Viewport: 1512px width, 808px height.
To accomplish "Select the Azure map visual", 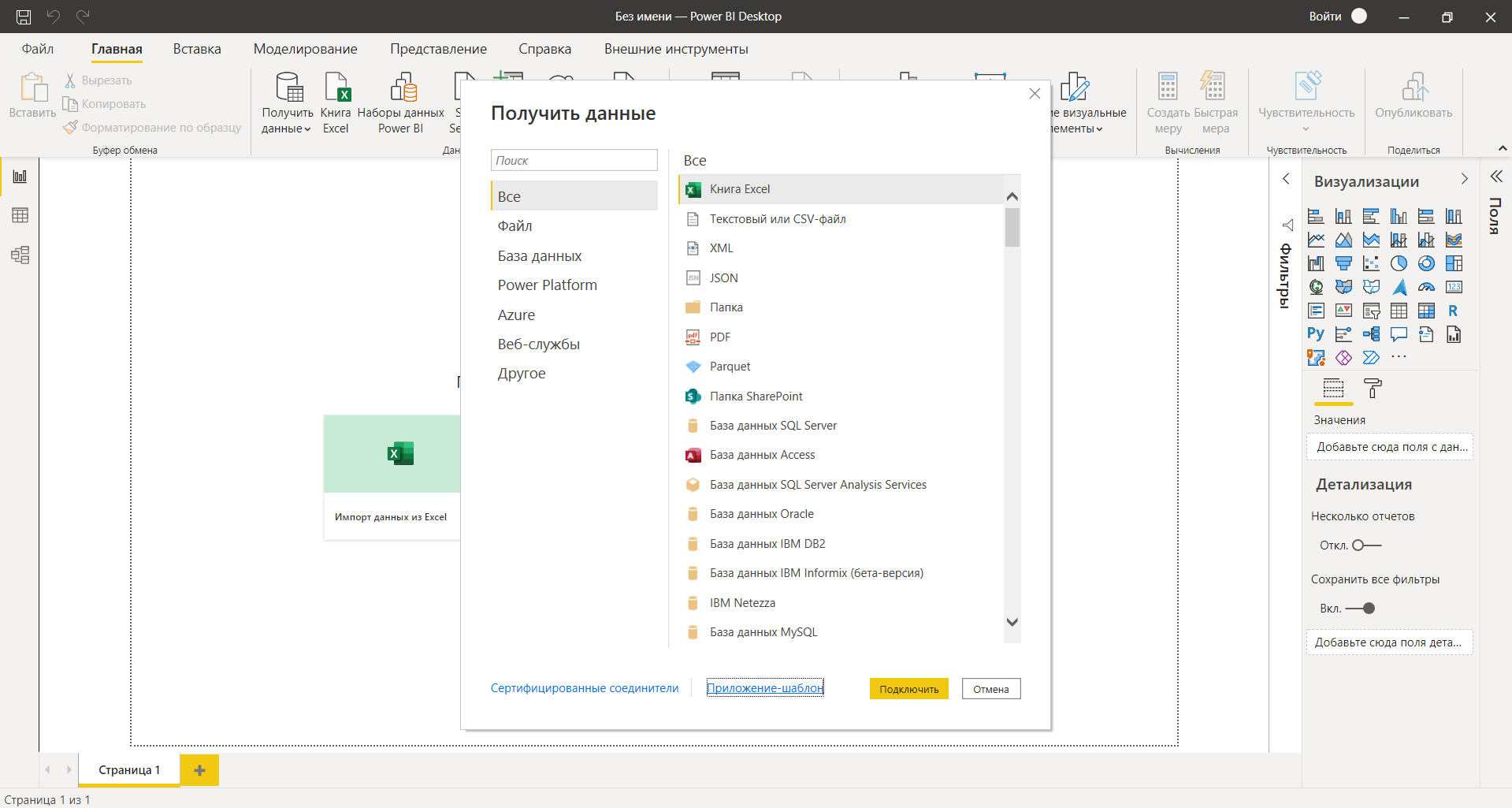I will coord(1399,287).
